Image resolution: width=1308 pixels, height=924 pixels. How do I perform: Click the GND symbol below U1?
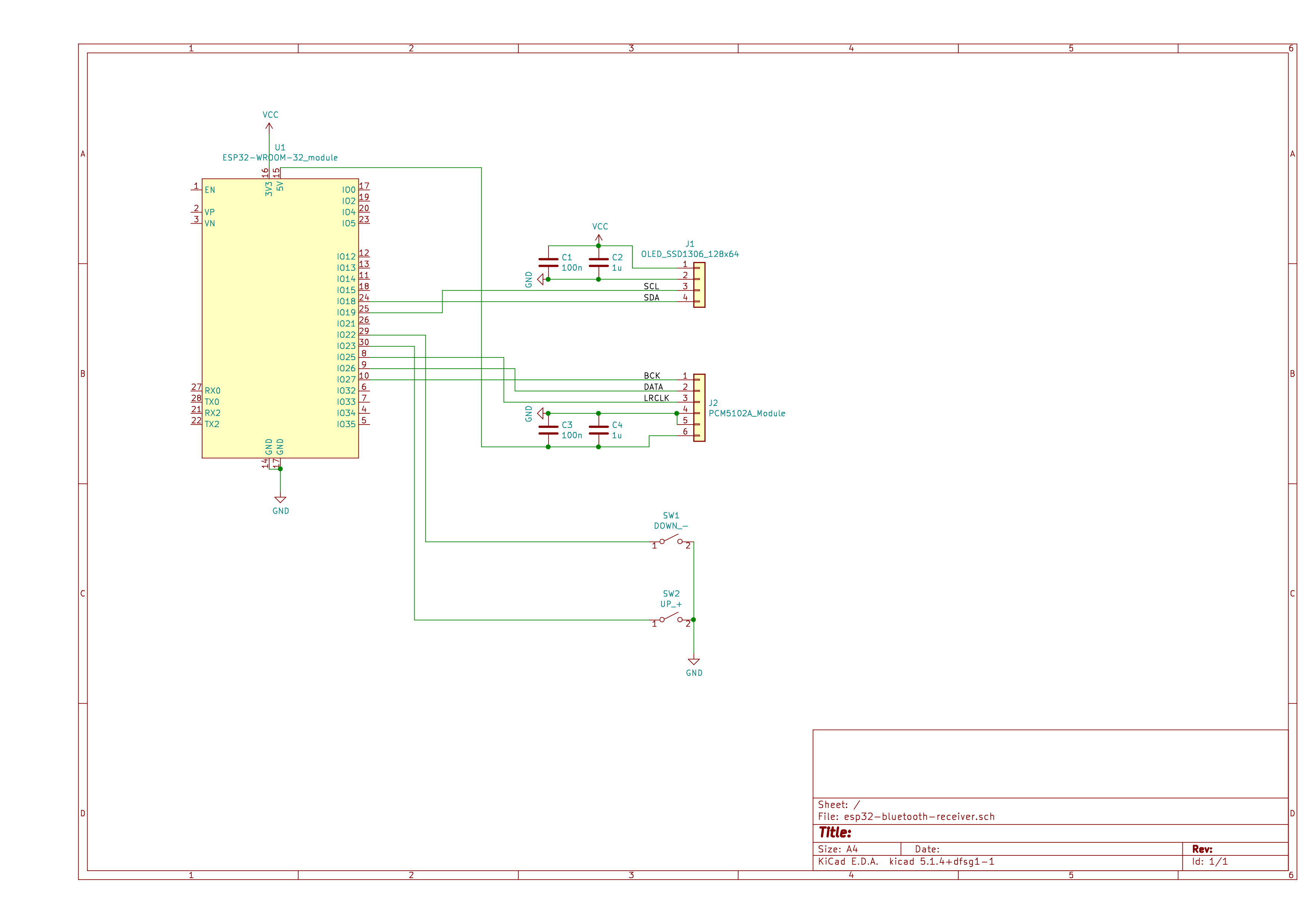point(280,499)
